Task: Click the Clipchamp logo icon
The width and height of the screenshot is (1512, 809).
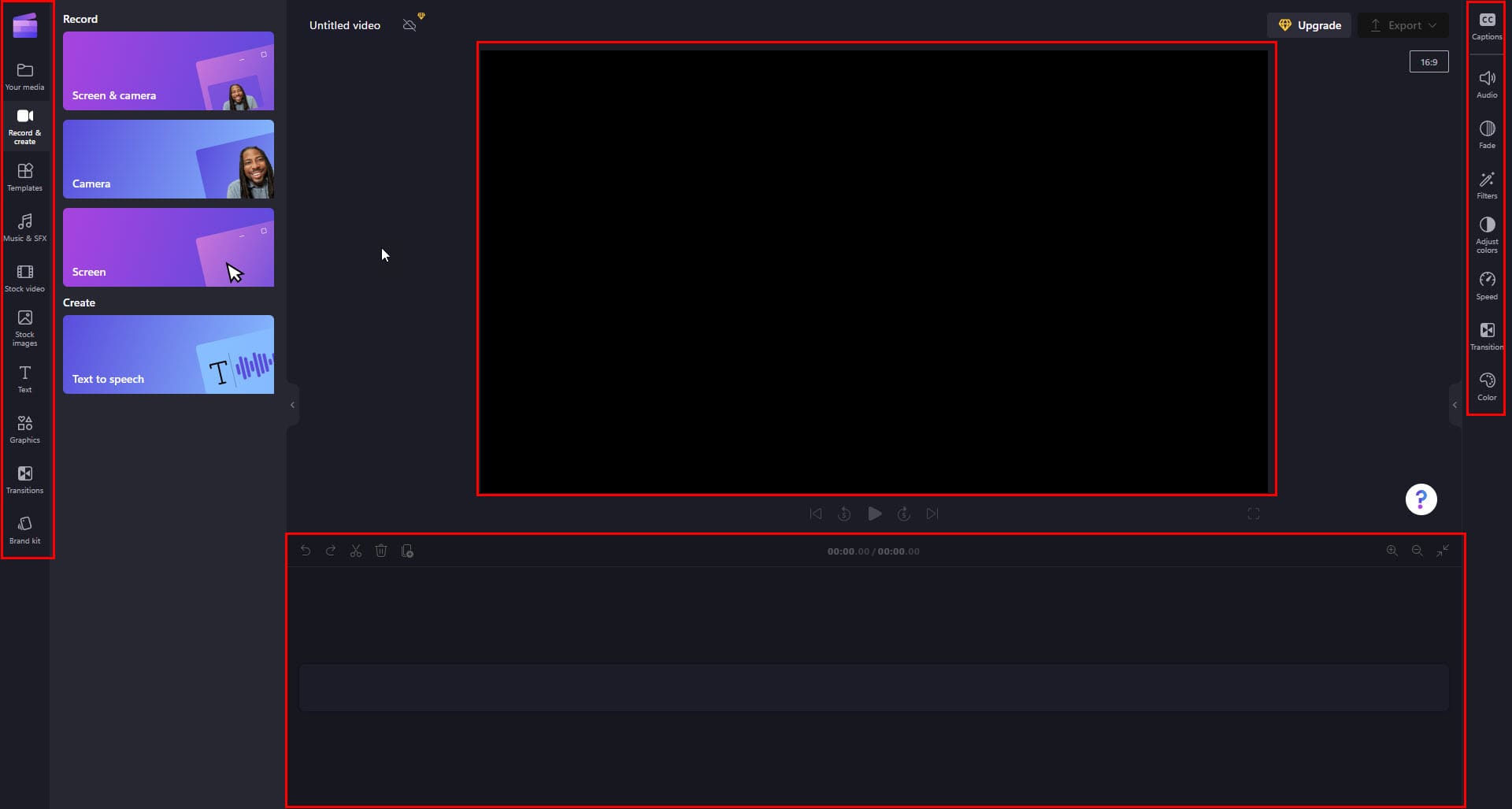Action: 25,25
